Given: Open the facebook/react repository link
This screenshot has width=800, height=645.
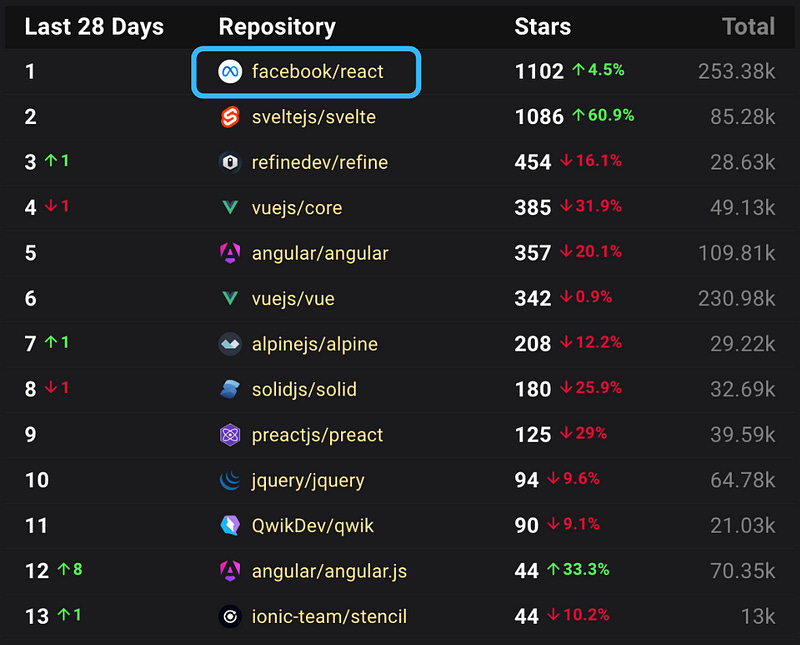Looking at the screenshot, I should [317, 71].
